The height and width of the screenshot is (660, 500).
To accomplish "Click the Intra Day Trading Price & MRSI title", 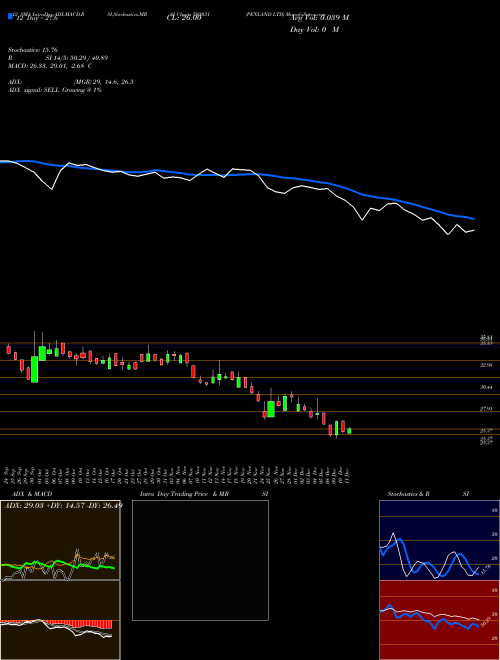I will click(204, 494).
